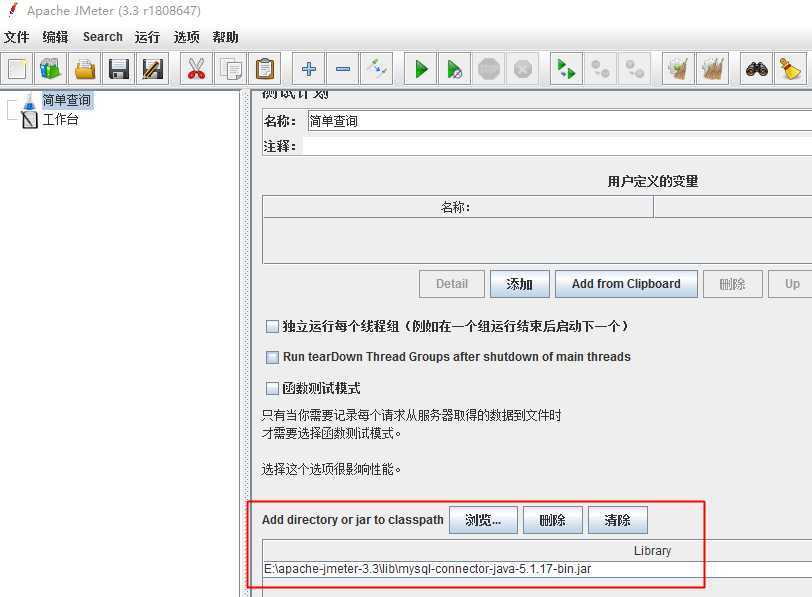Click the Open file folder icon
This screenshot has width=812, height=597.
[85, 69]
